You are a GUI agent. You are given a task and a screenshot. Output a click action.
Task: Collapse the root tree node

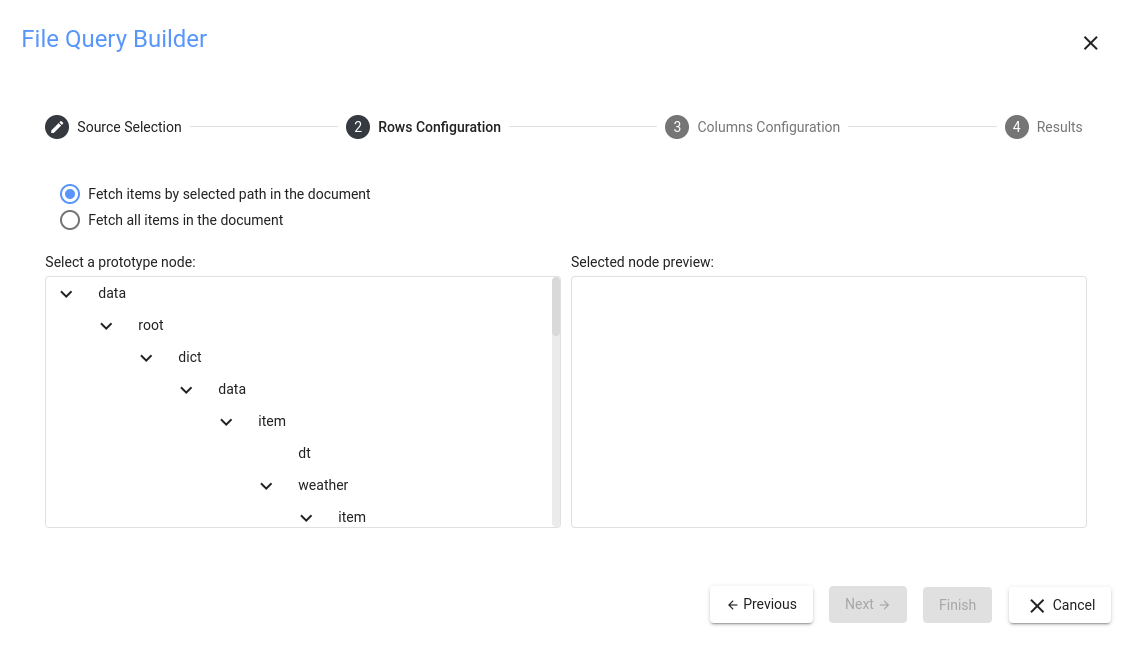pos(107,326)
